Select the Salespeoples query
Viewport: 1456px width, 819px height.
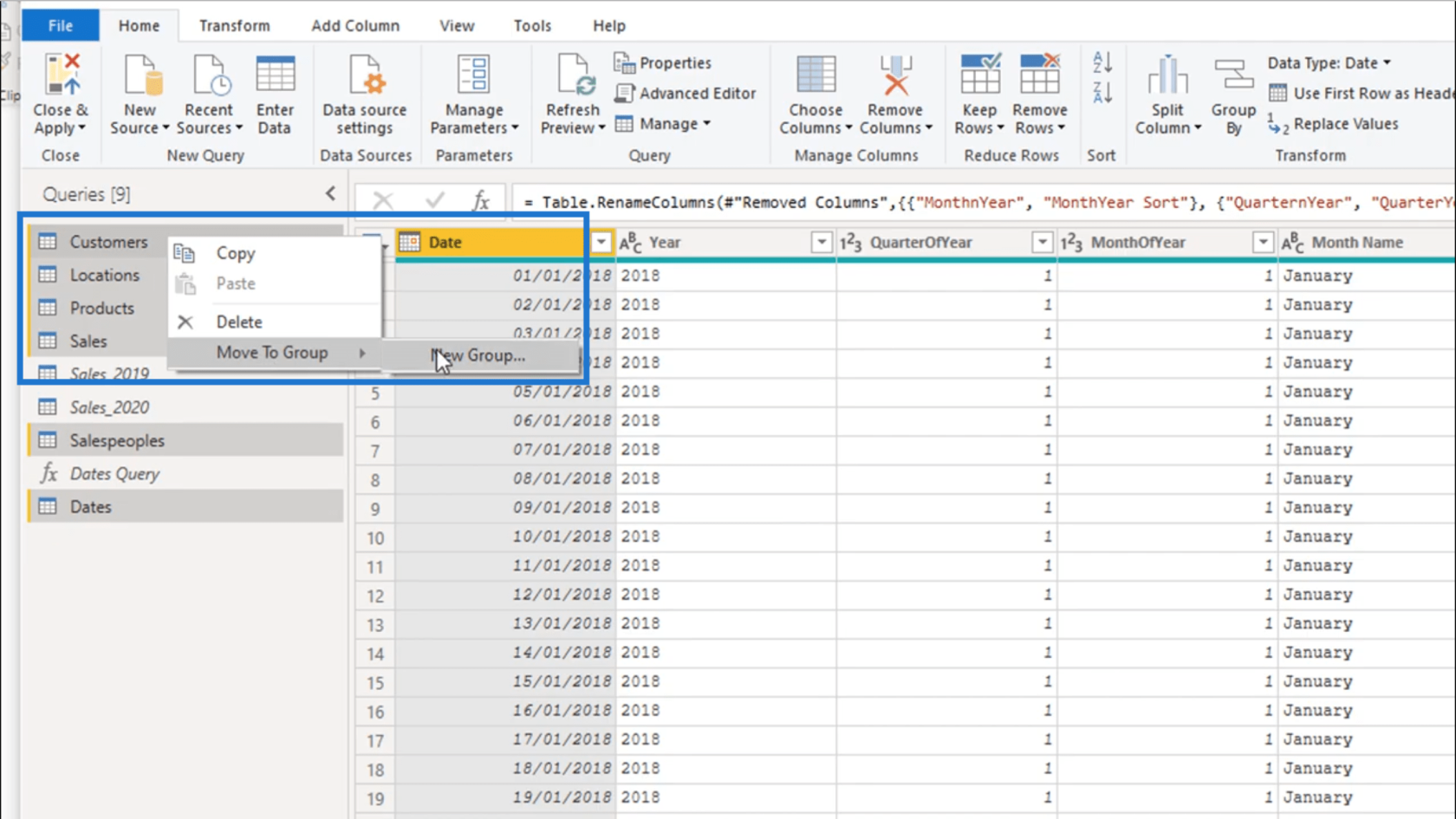(185, 440)
